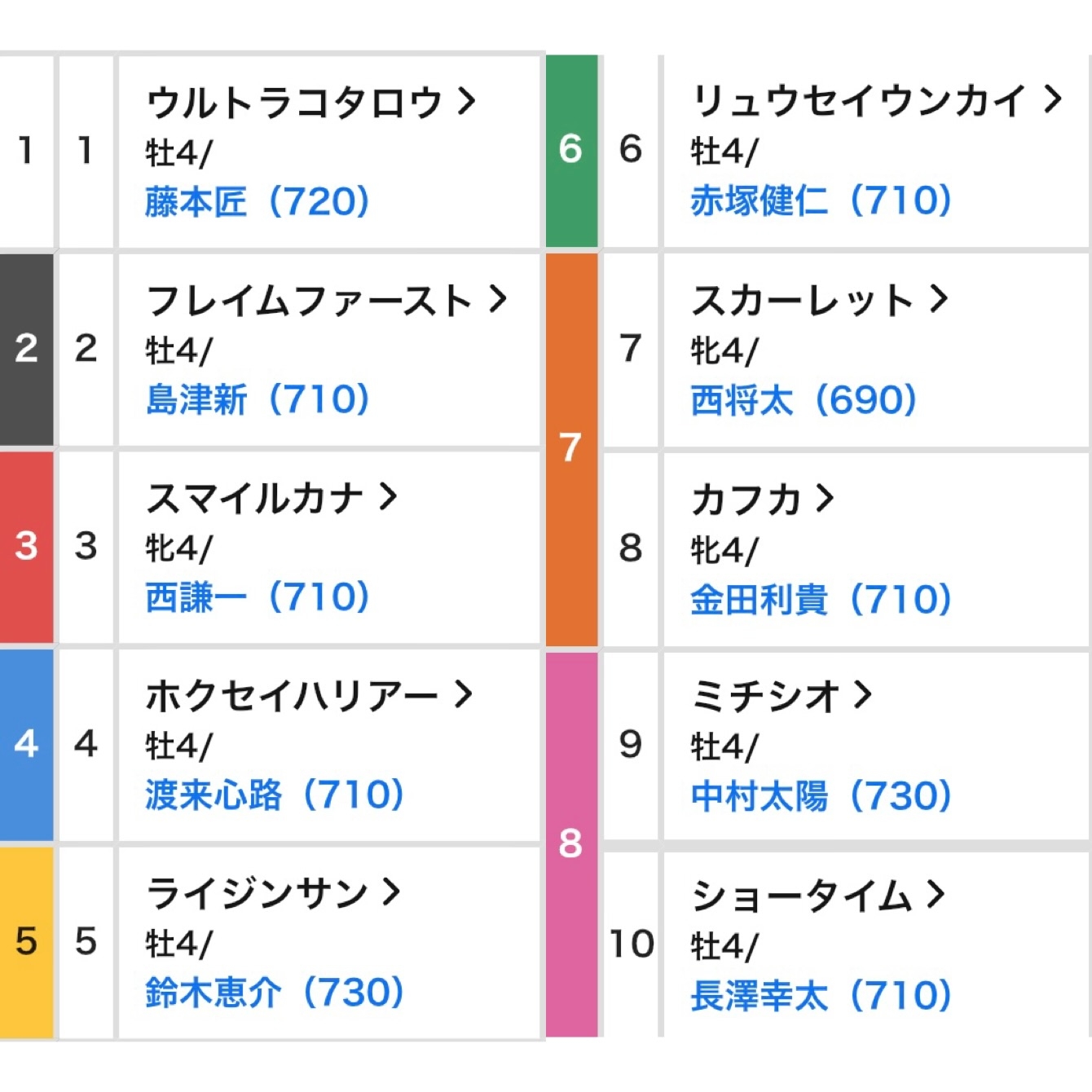Tap the arrow next to ライジンサン
Image resolution: width=1092 pixels, height=1092 pixels.
click(x=392, y=892)
